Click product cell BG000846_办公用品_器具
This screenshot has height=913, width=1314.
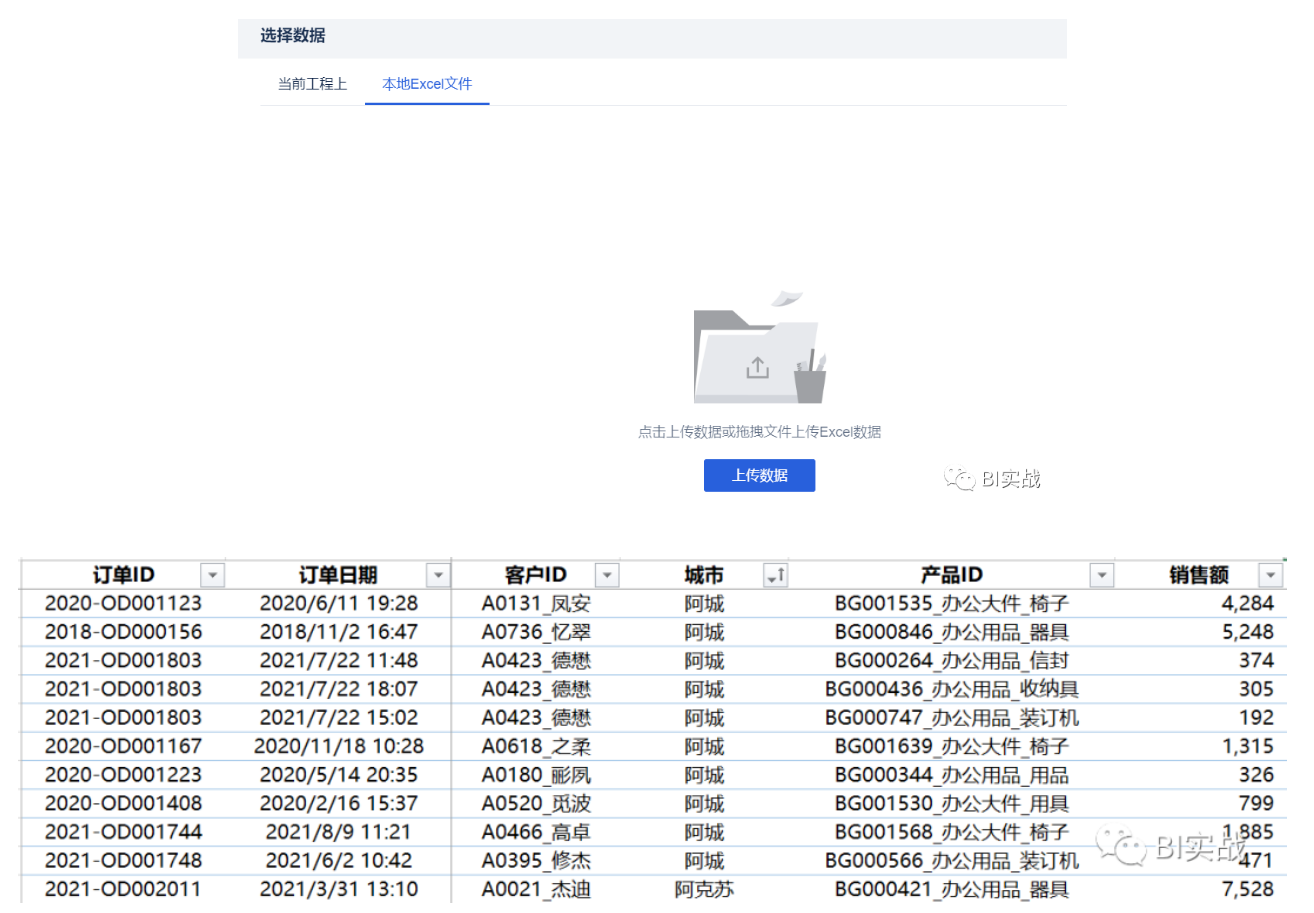(952, 632)
